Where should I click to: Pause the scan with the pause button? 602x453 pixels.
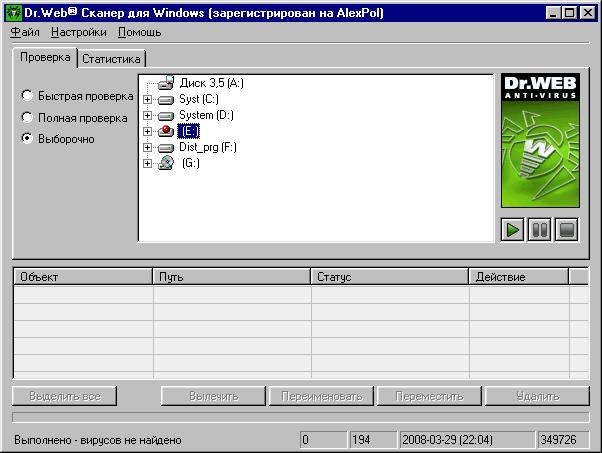pos(539,230)
